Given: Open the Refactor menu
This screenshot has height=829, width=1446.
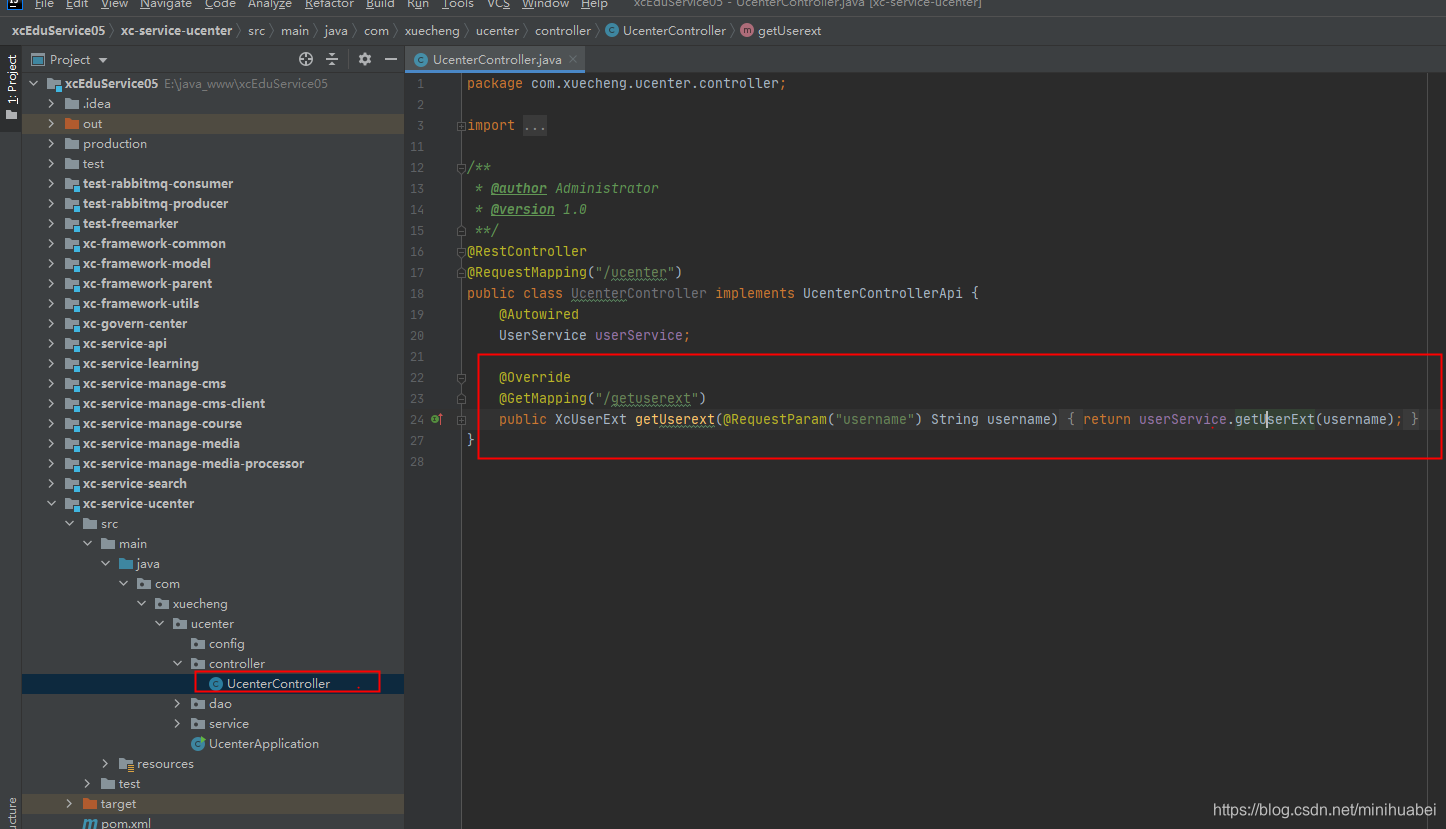Looking at the screenshot, I should click(329, 4).
